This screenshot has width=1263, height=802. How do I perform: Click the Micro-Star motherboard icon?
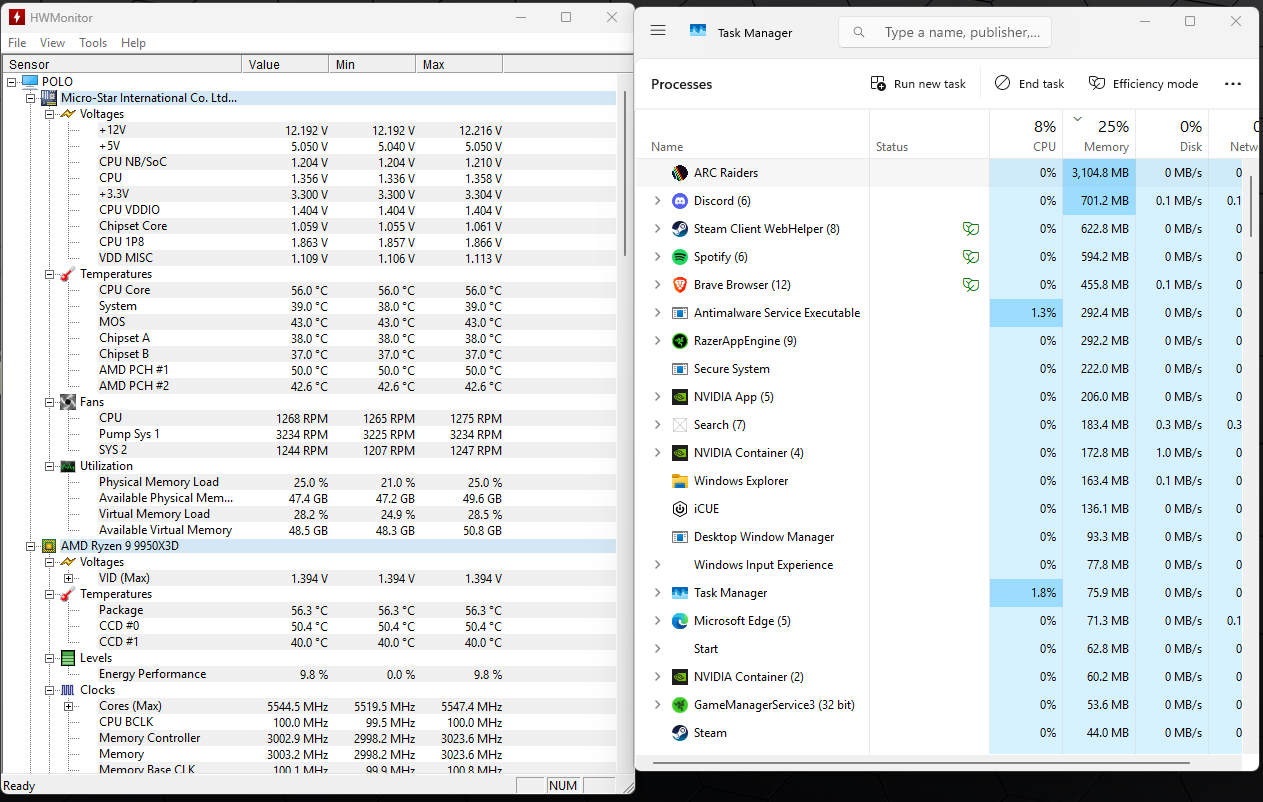click(49, 98)
